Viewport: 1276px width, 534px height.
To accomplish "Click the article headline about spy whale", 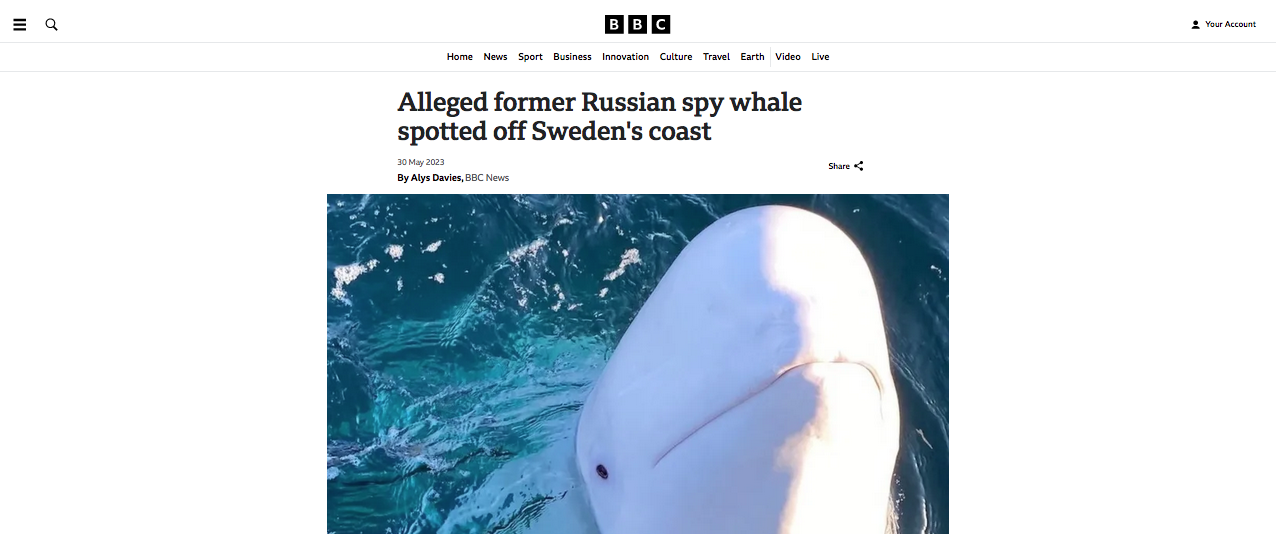I will point(600,116).
